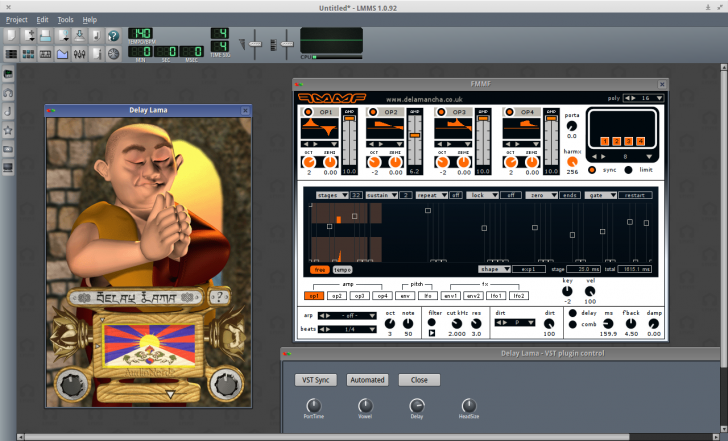Toggle the sync LED in FMMF
This screenshot has width=728, height=441.
pyautogui.click(x=592, y=170)
